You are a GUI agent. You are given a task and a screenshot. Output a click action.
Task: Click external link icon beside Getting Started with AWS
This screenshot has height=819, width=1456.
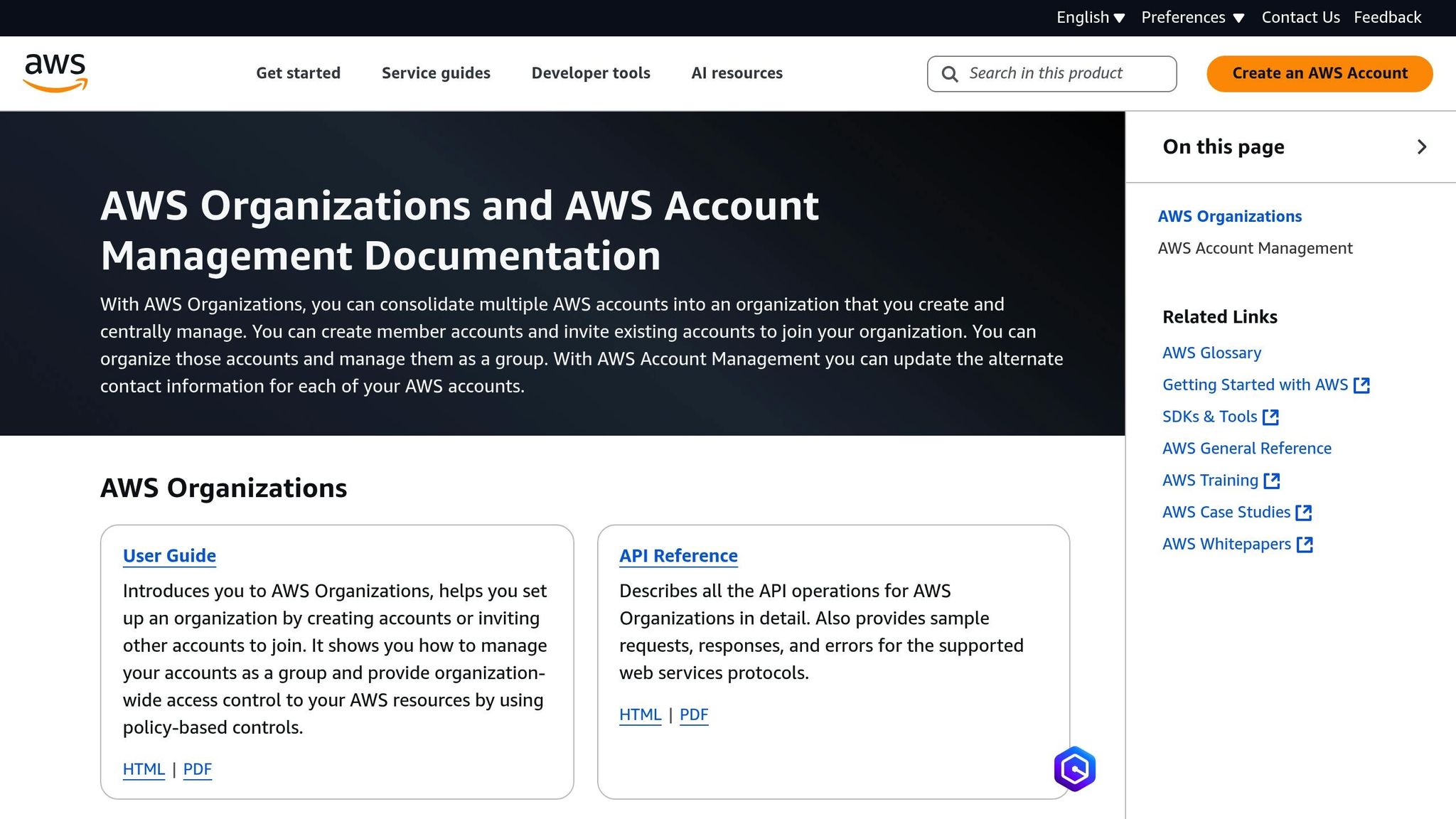[x=1361, y=385]
